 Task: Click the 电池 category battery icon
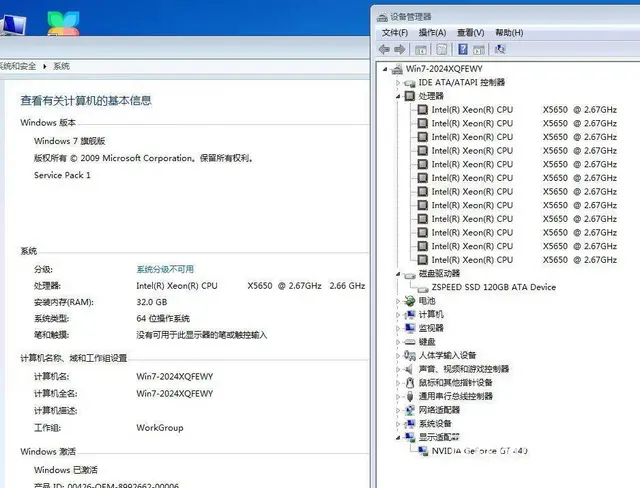click(410, 301)
